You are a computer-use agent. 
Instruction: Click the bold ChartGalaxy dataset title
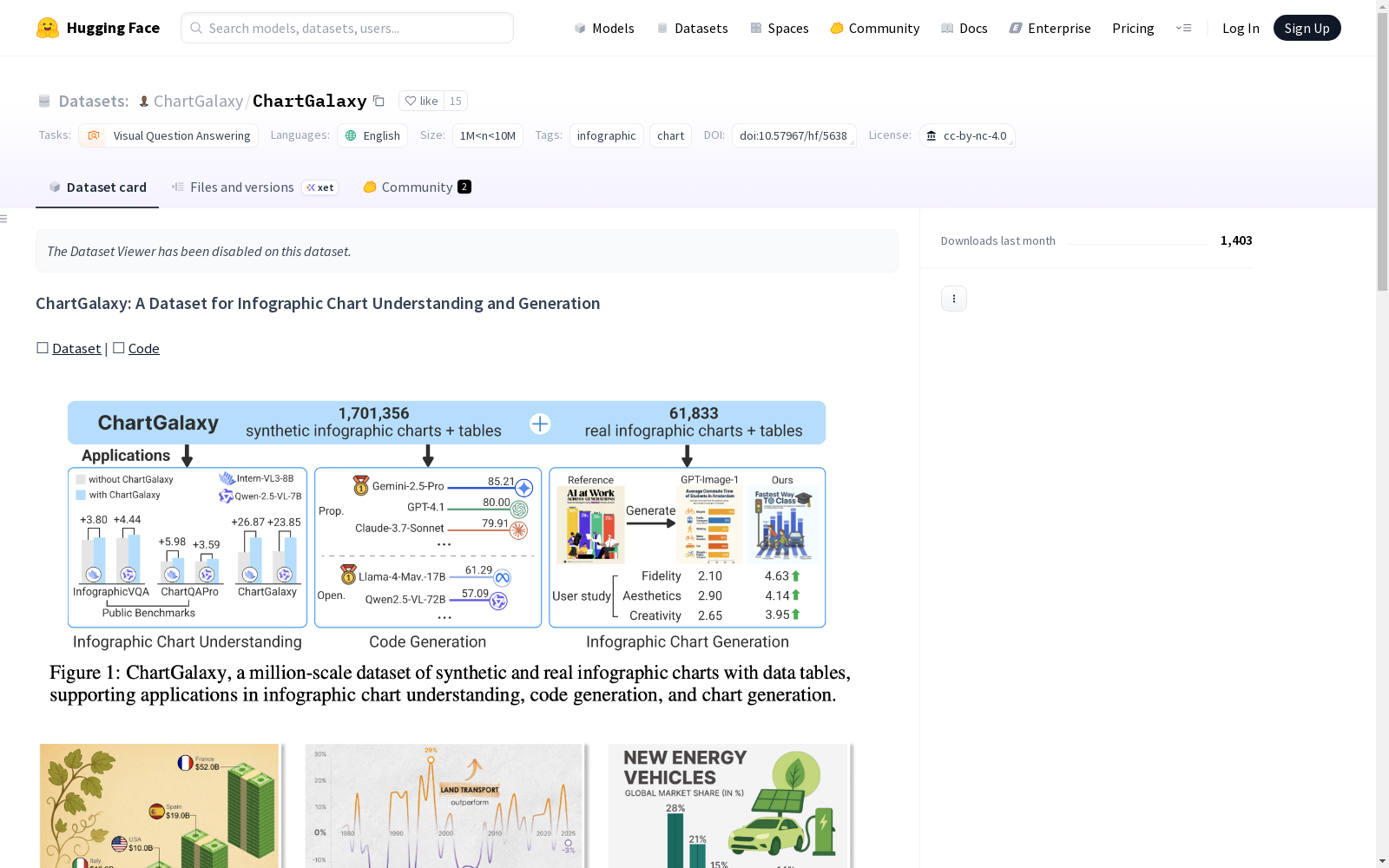coord(310,101)
